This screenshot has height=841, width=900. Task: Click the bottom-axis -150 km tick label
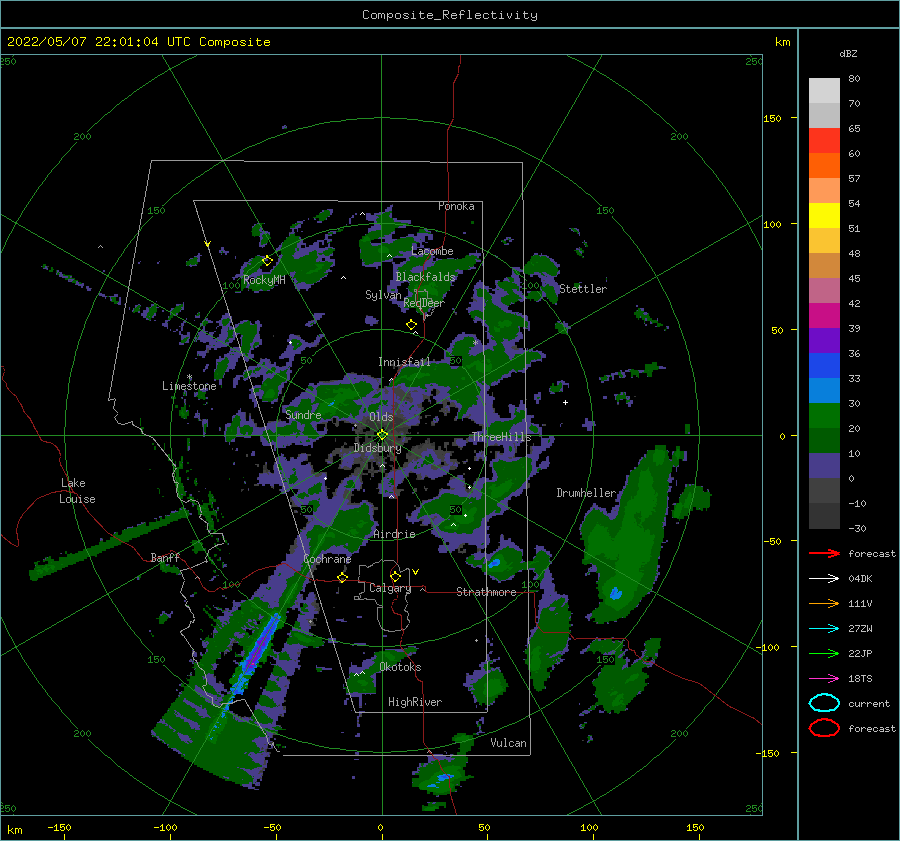click(59, 827)
